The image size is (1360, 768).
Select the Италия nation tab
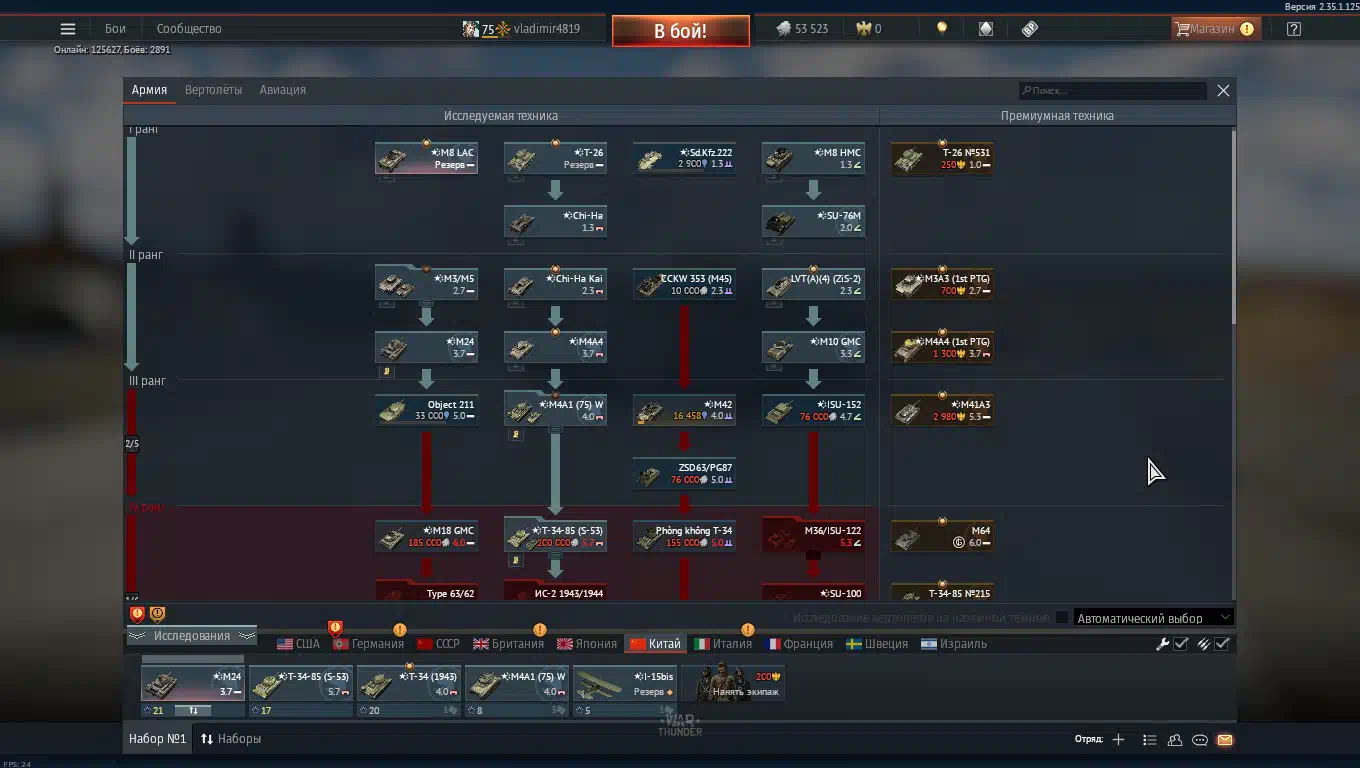pyautogui.click(x=723, y=644)
